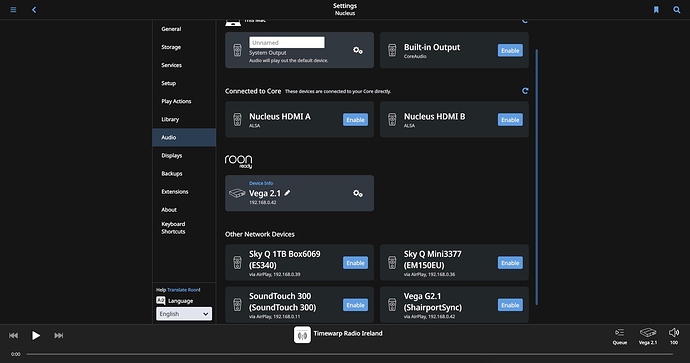Click the Vega 2.1 IP address 192.168.0.42
690x363 pixels.
tap(263, 202)
